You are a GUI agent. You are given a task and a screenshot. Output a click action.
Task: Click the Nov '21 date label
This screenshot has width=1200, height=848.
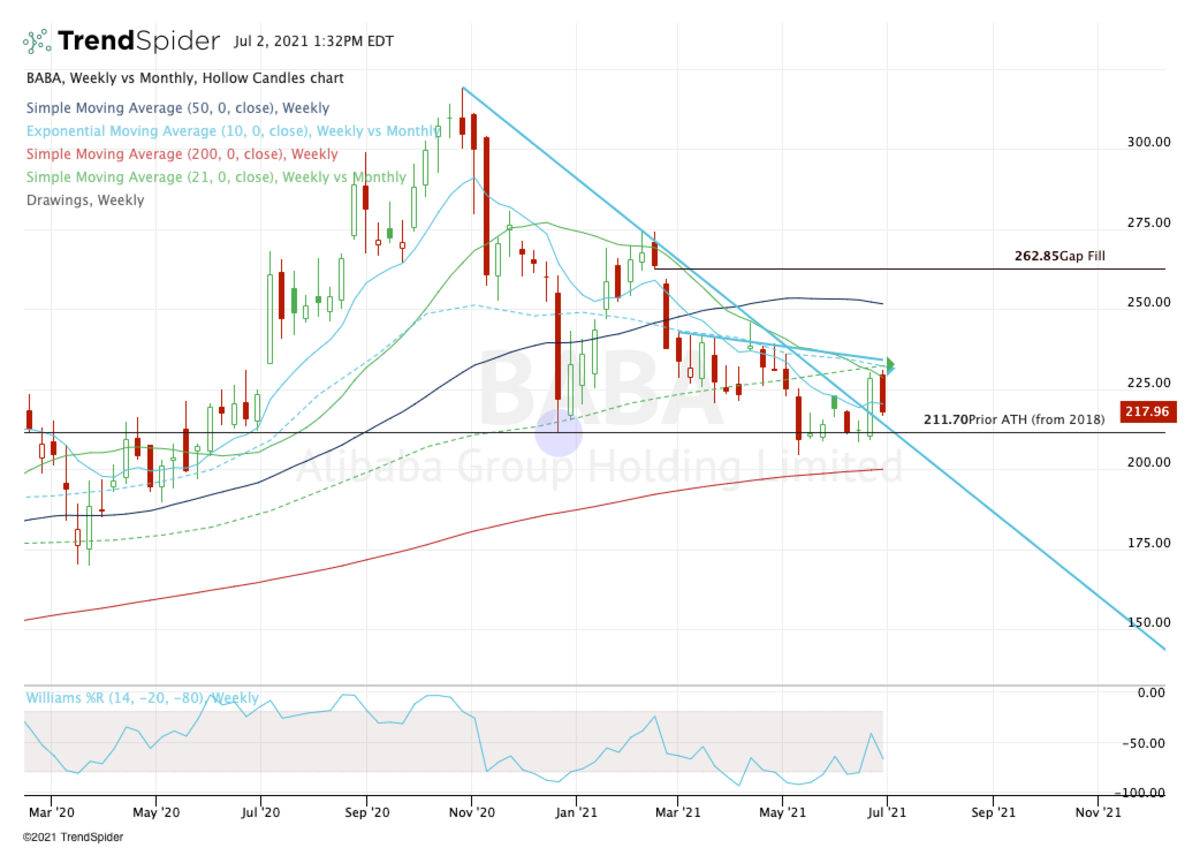[1098, 813]
